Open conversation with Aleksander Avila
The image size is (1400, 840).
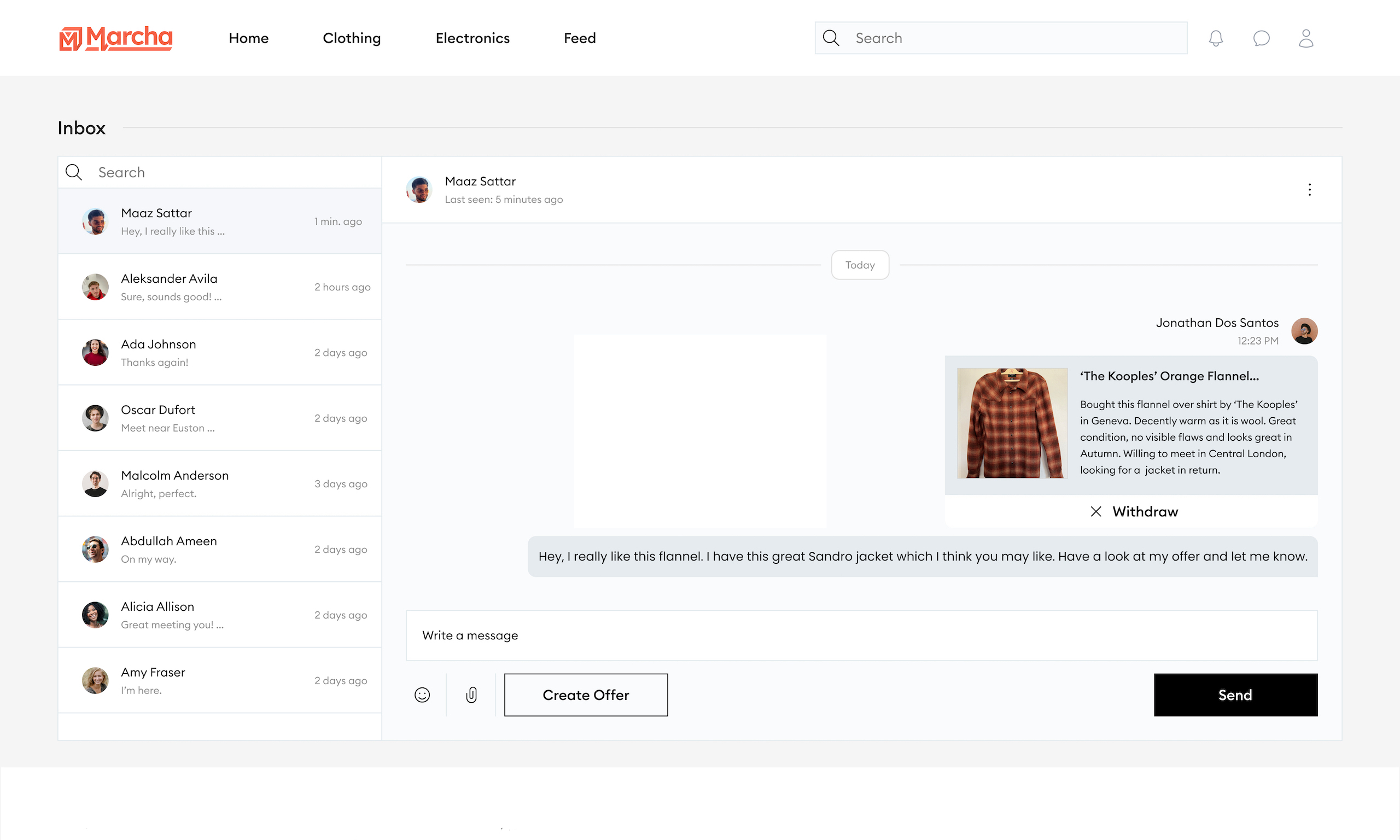[x=219, y=287]
